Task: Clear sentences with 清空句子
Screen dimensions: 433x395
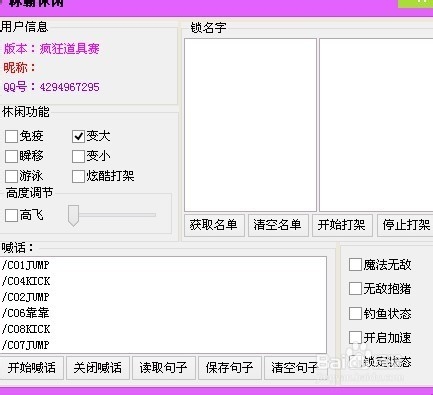Action: point(295,368)
